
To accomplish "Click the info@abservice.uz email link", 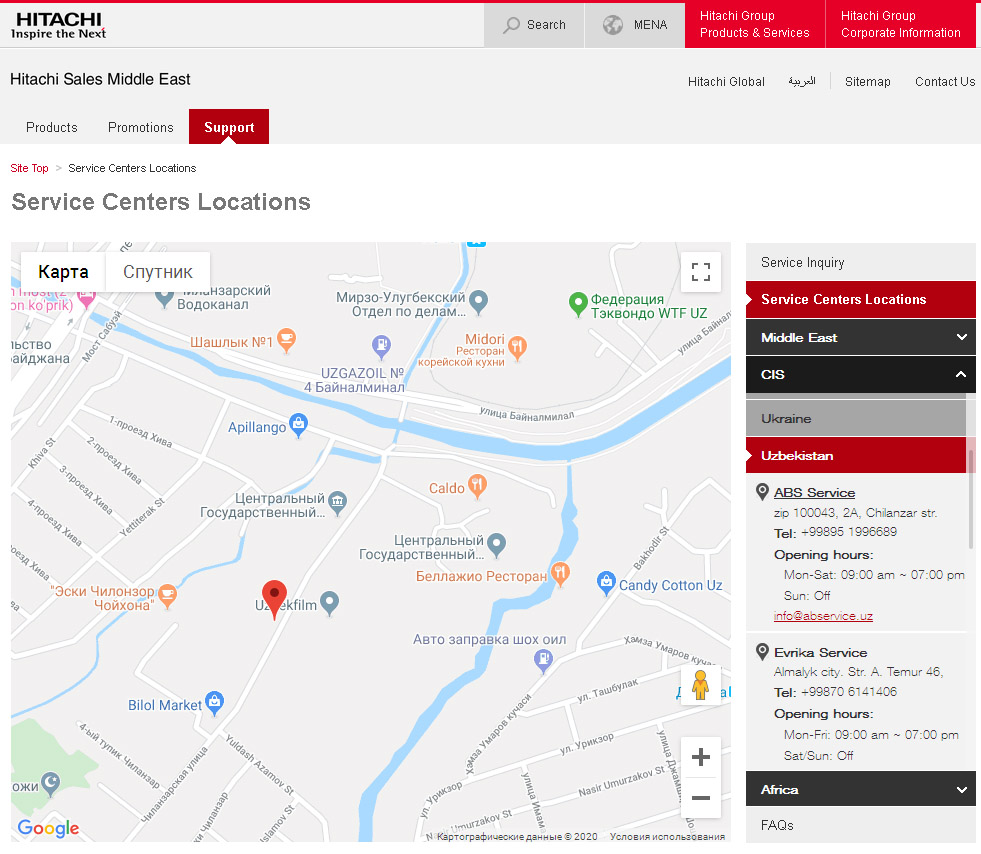I will [x=823, y=616].
